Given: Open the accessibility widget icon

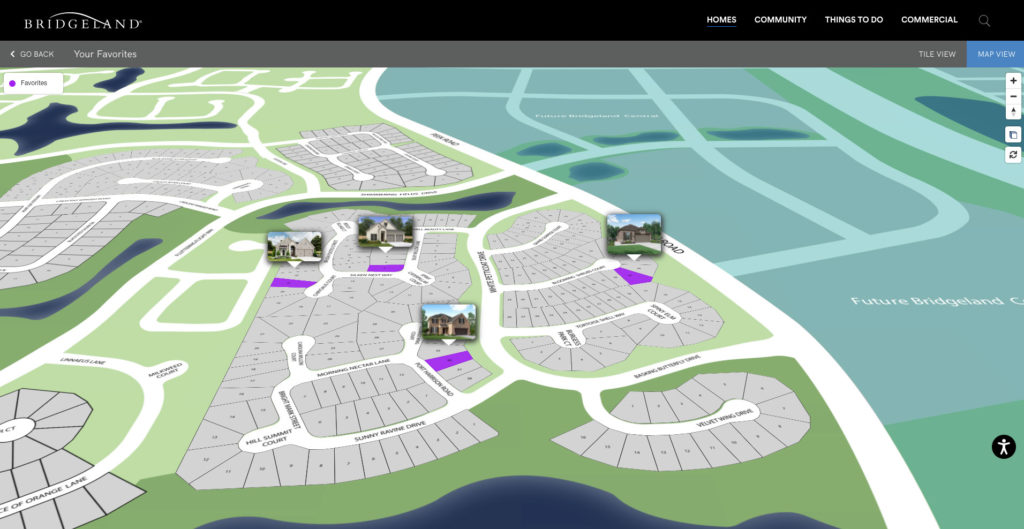Looking at the screenshot, I should 1004,447.
